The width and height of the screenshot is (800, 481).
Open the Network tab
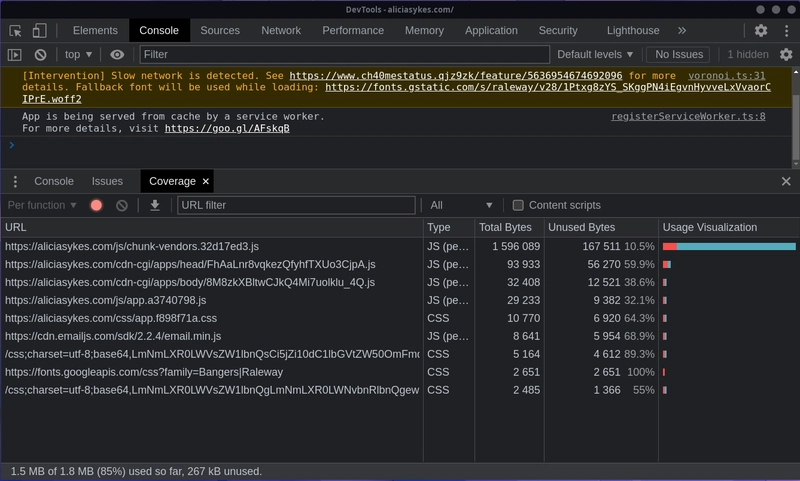(281, 31)
